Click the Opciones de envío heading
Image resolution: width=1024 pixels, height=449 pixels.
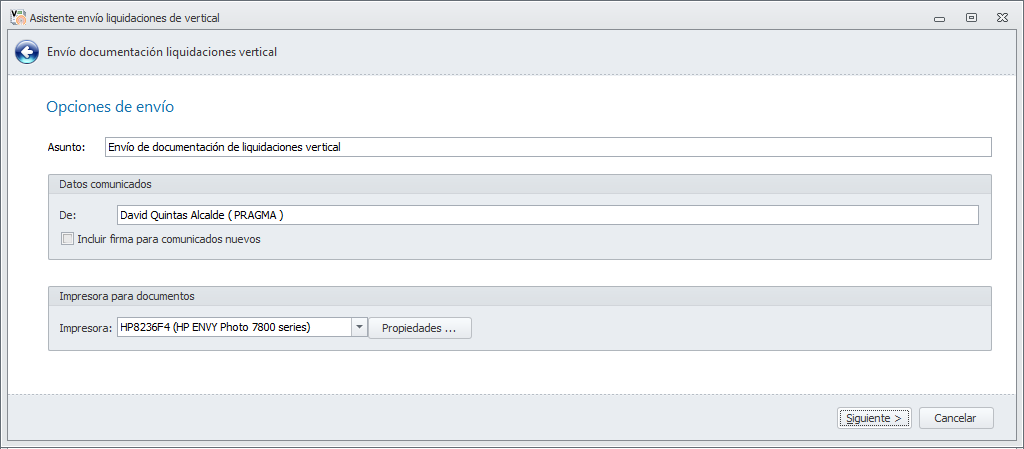[111, 106]
